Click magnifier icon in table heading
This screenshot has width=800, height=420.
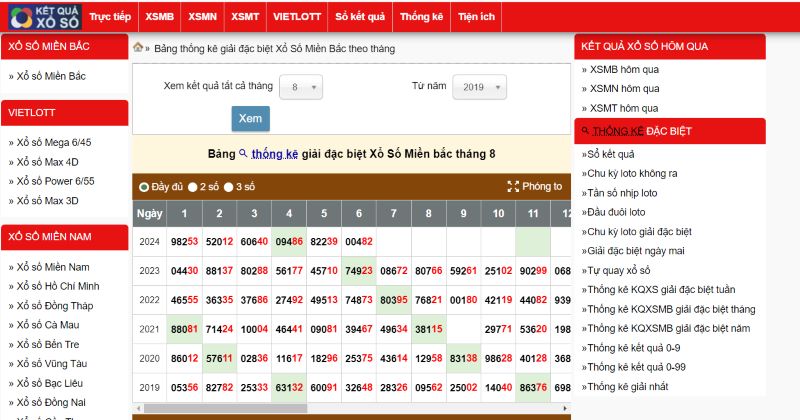coord(242,154)
